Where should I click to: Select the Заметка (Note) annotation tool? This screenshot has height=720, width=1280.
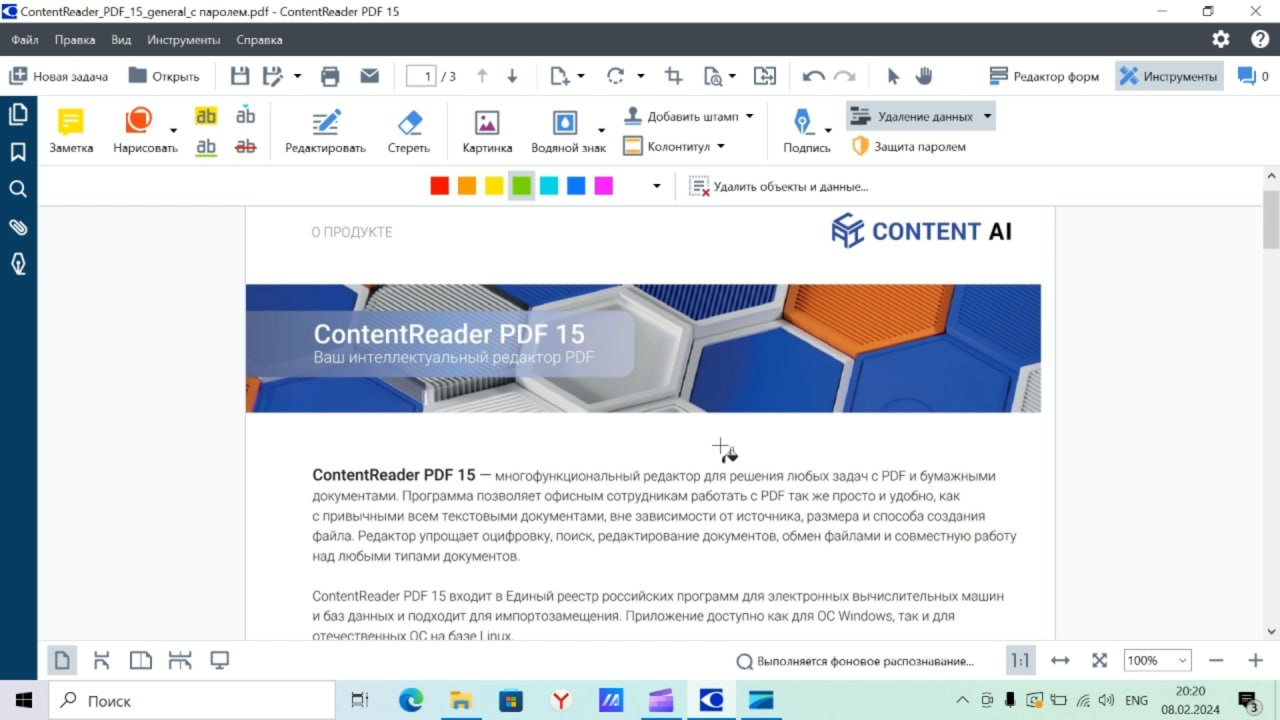[70, 130]
